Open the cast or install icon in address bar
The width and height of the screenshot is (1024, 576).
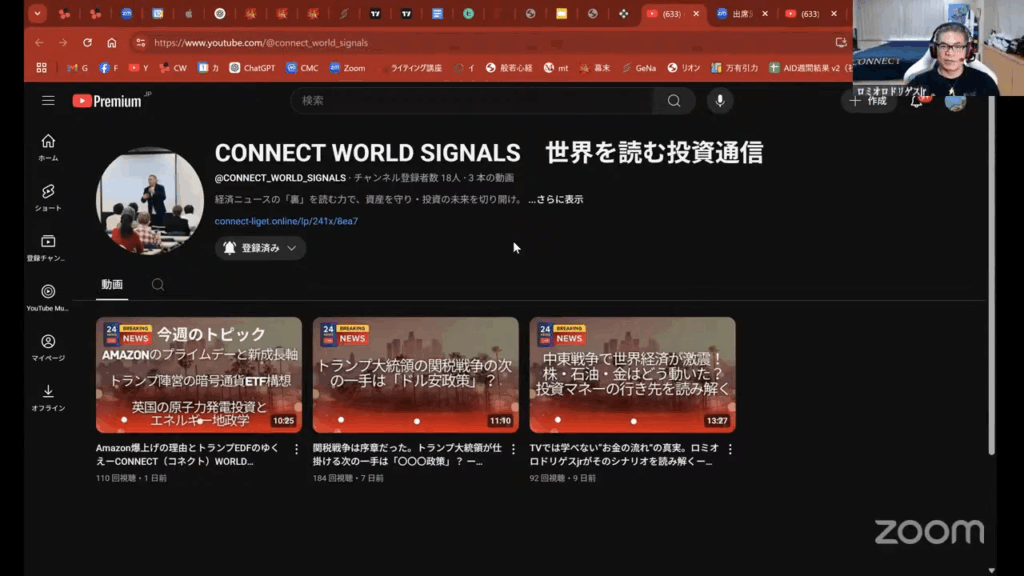tap(840, 42)
